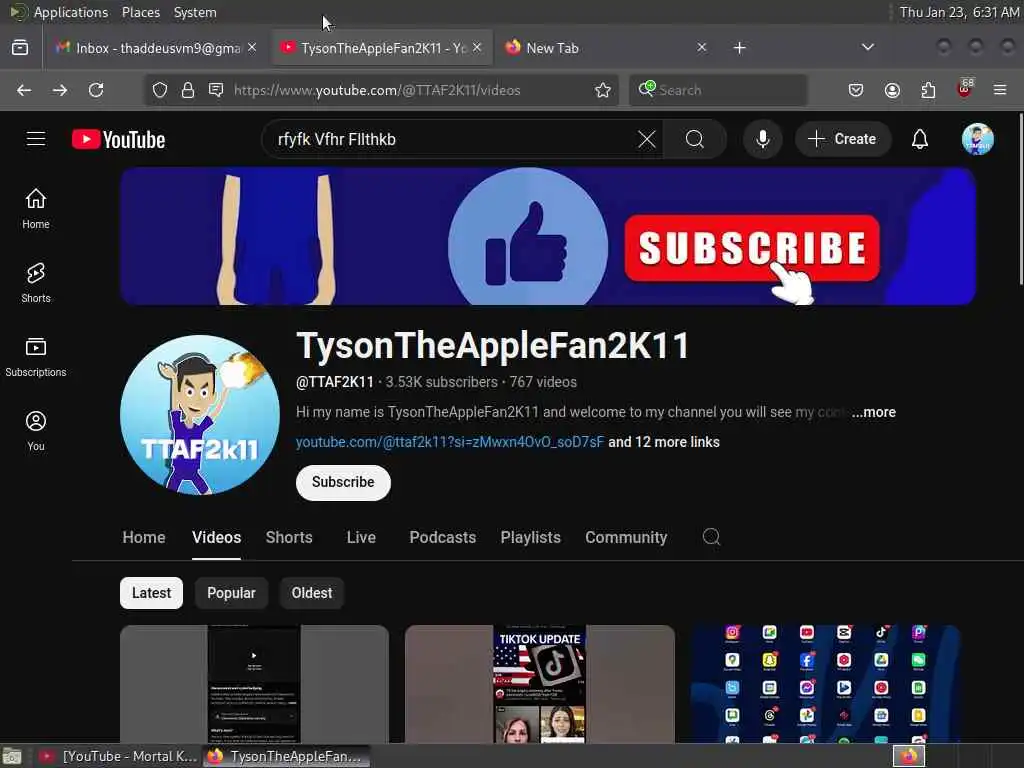This screenshot has width=1024, height=768.
Task: Open channel Home tab
Action: (x=144, y=537)
